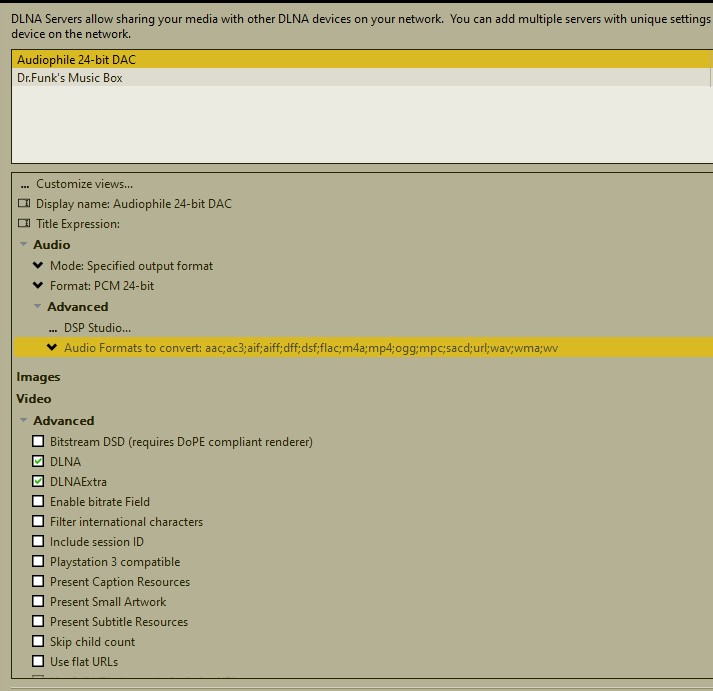Open the Format PCM 24-bit dropdown
The width and height of the screenshot is (713, 691).
coord(38,286)
